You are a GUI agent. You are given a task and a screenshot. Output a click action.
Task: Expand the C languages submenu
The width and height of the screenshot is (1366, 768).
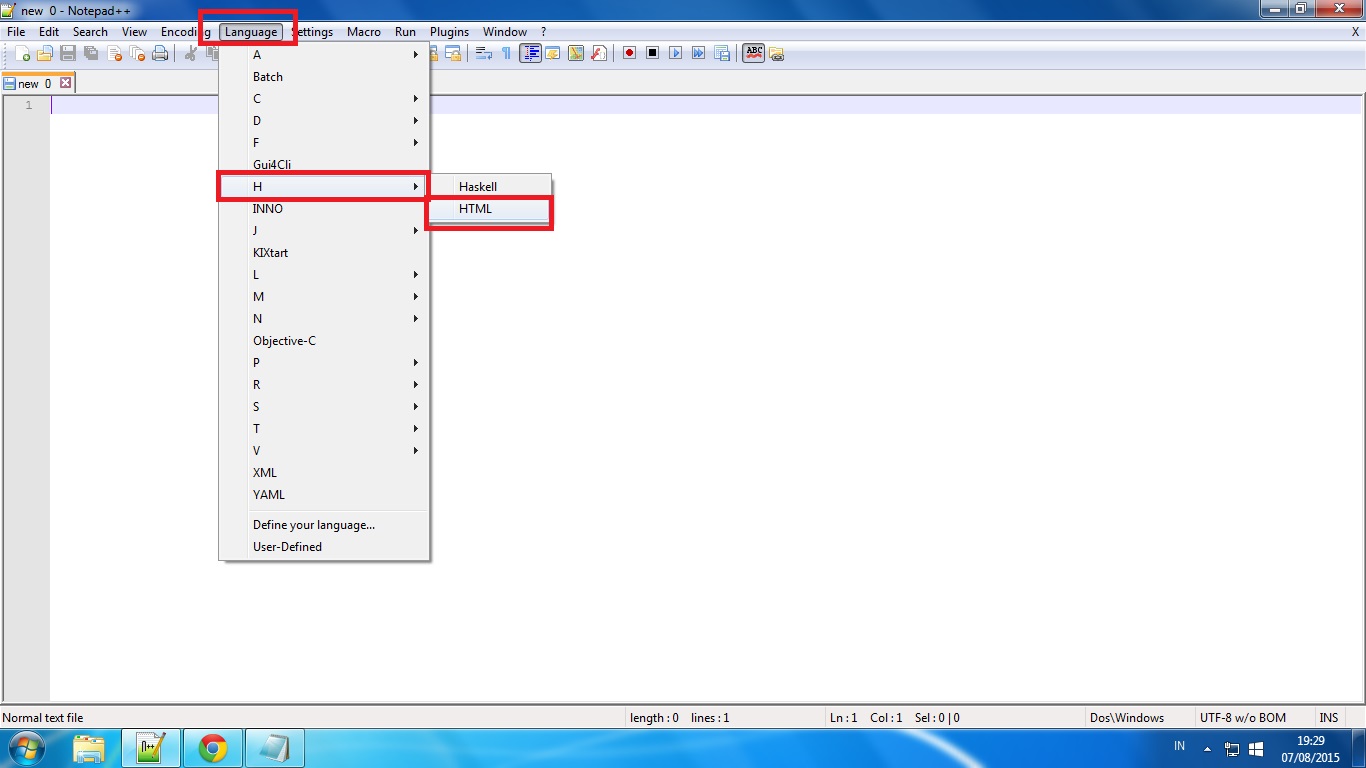pos(325,99)
